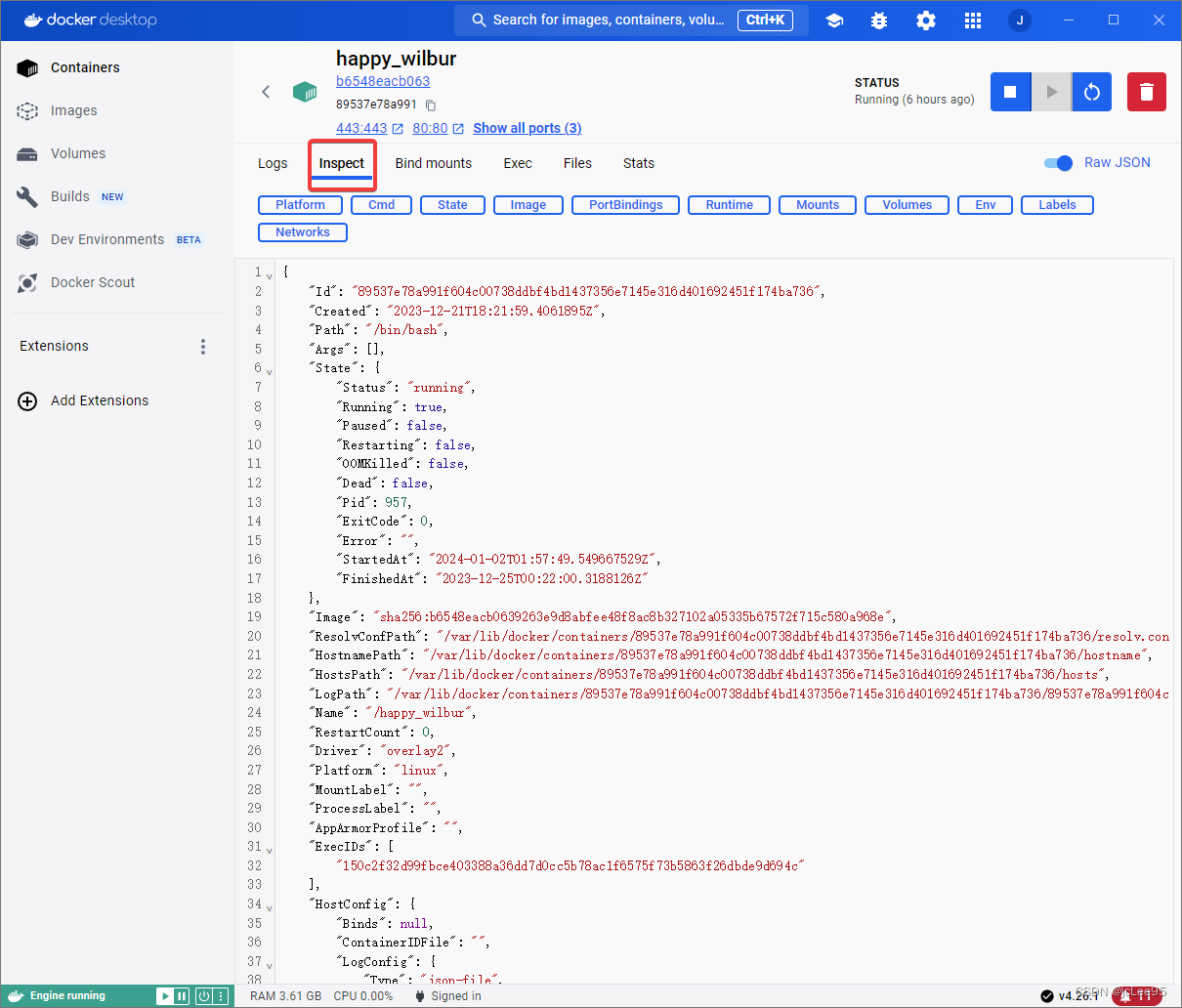This screenshot has height=1008, width=1182.
Task: Jump to Labels section
Action: click(1057, 205)
